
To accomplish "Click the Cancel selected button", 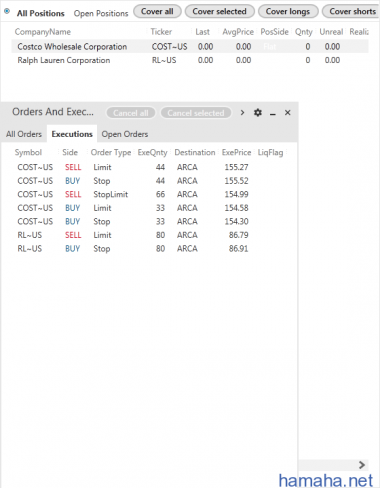I will coord(196,113).
